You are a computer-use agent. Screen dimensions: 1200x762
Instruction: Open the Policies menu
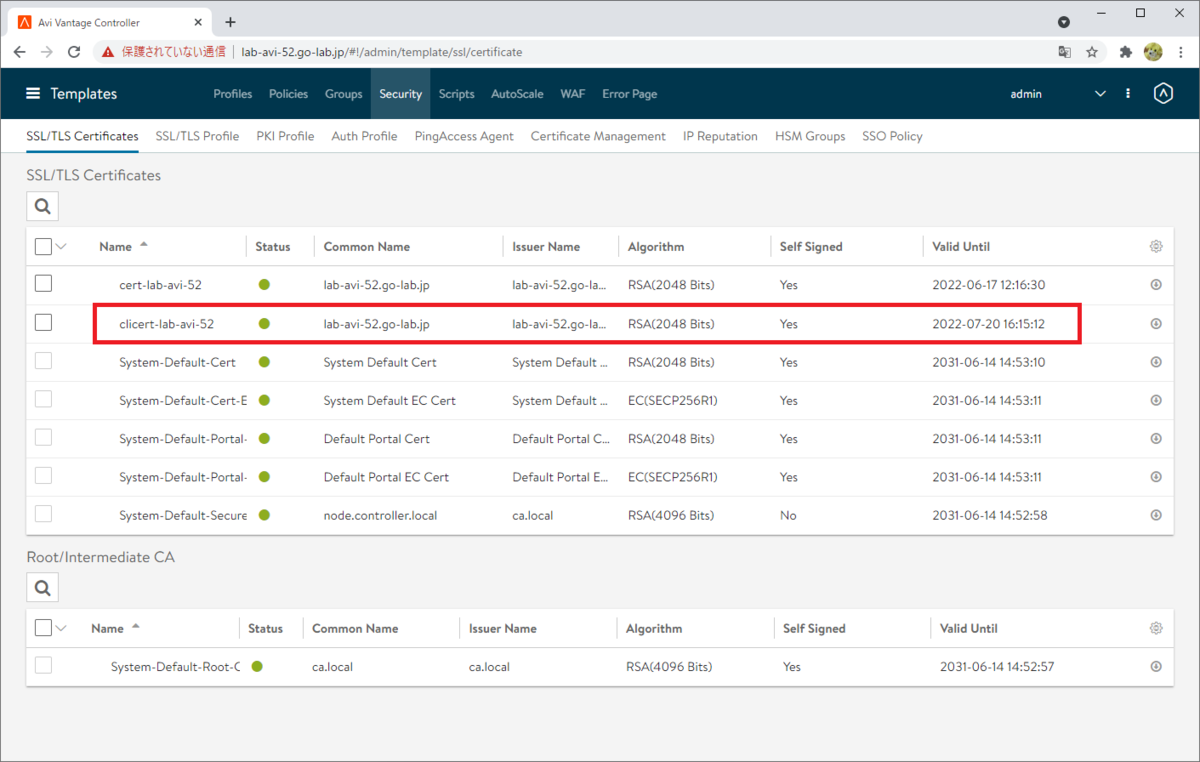click(x=288, y=94)
